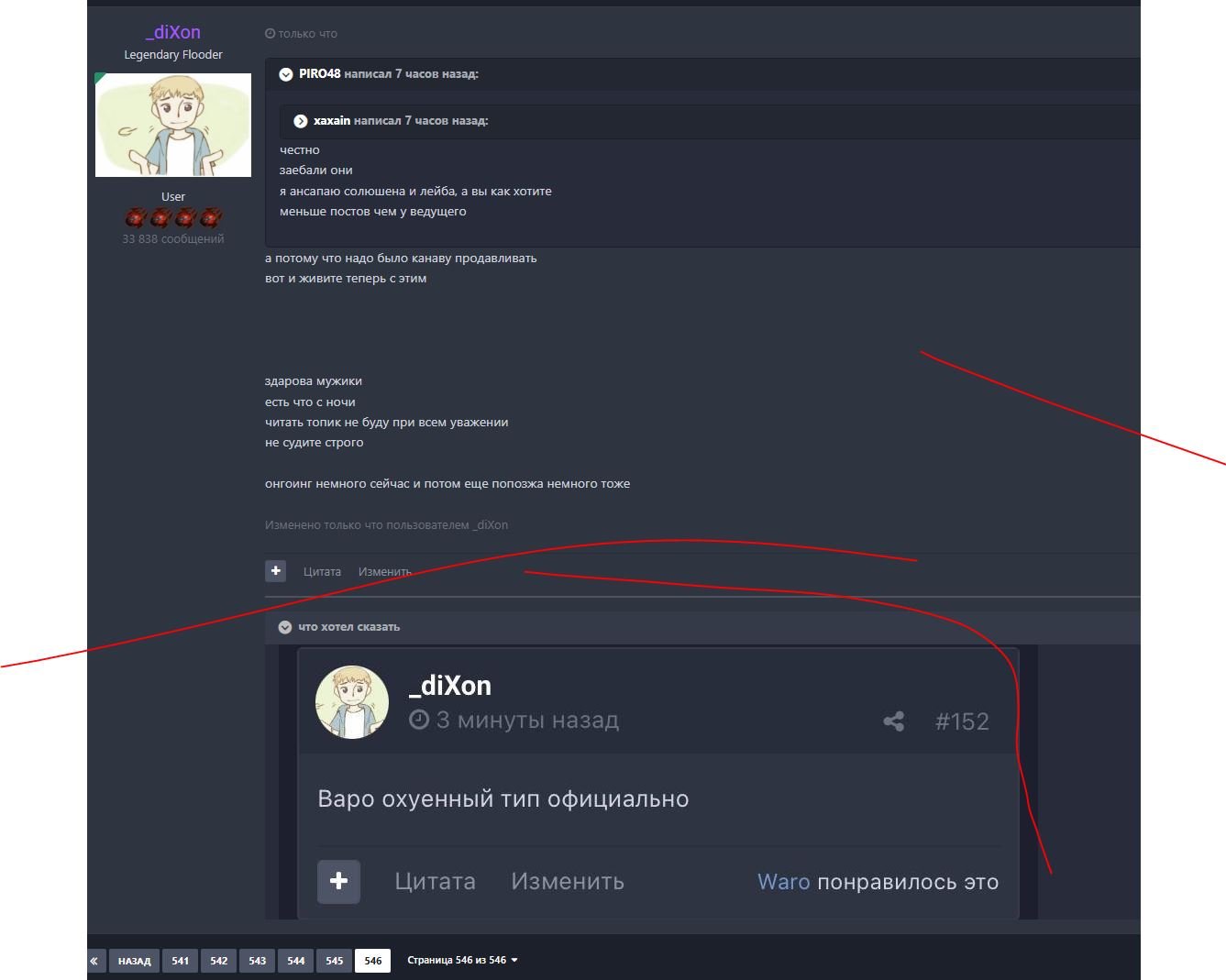This screenshot has width=1226, height=980.
Task: Click 'Изменить' to edit the post
Action: [x=384, y=572]
